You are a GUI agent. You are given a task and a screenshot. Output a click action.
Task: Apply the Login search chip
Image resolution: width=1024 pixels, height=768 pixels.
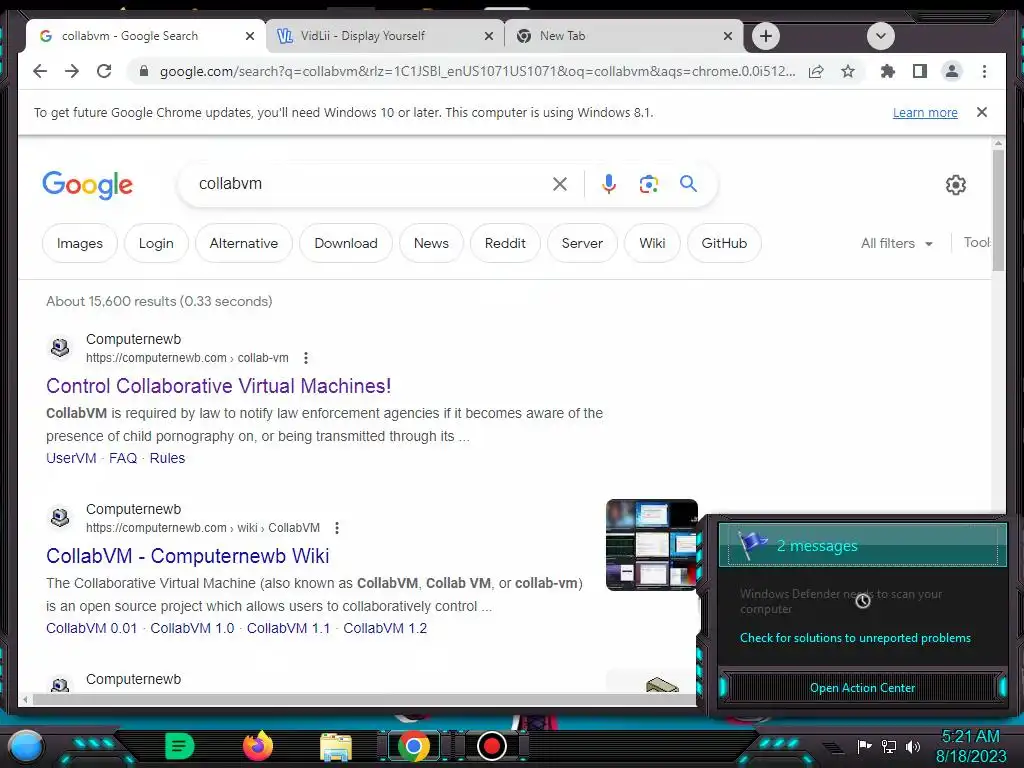(x=156, y=243)
